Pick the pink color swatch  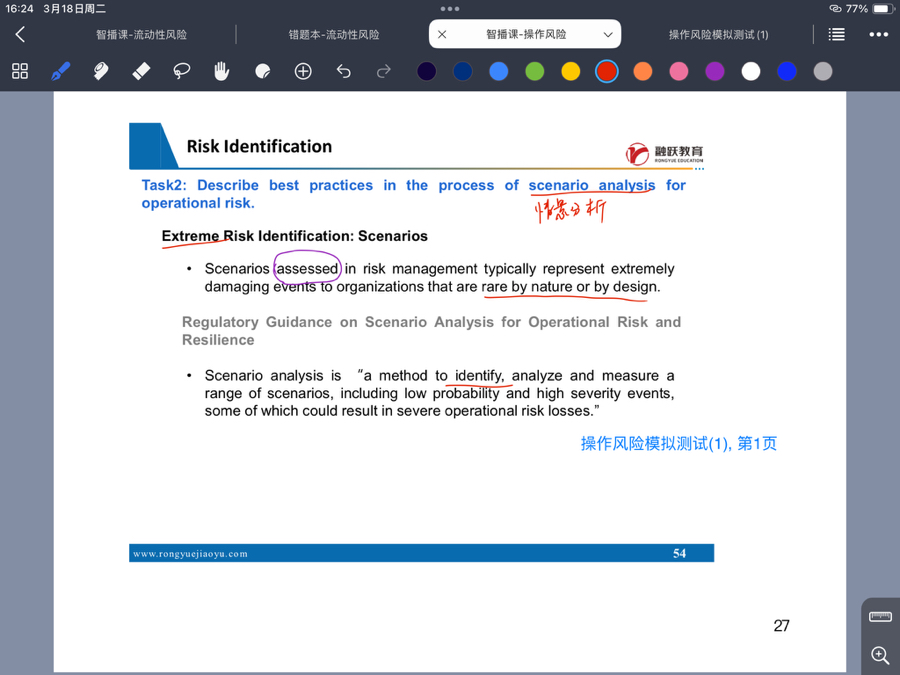pos(678,71)
